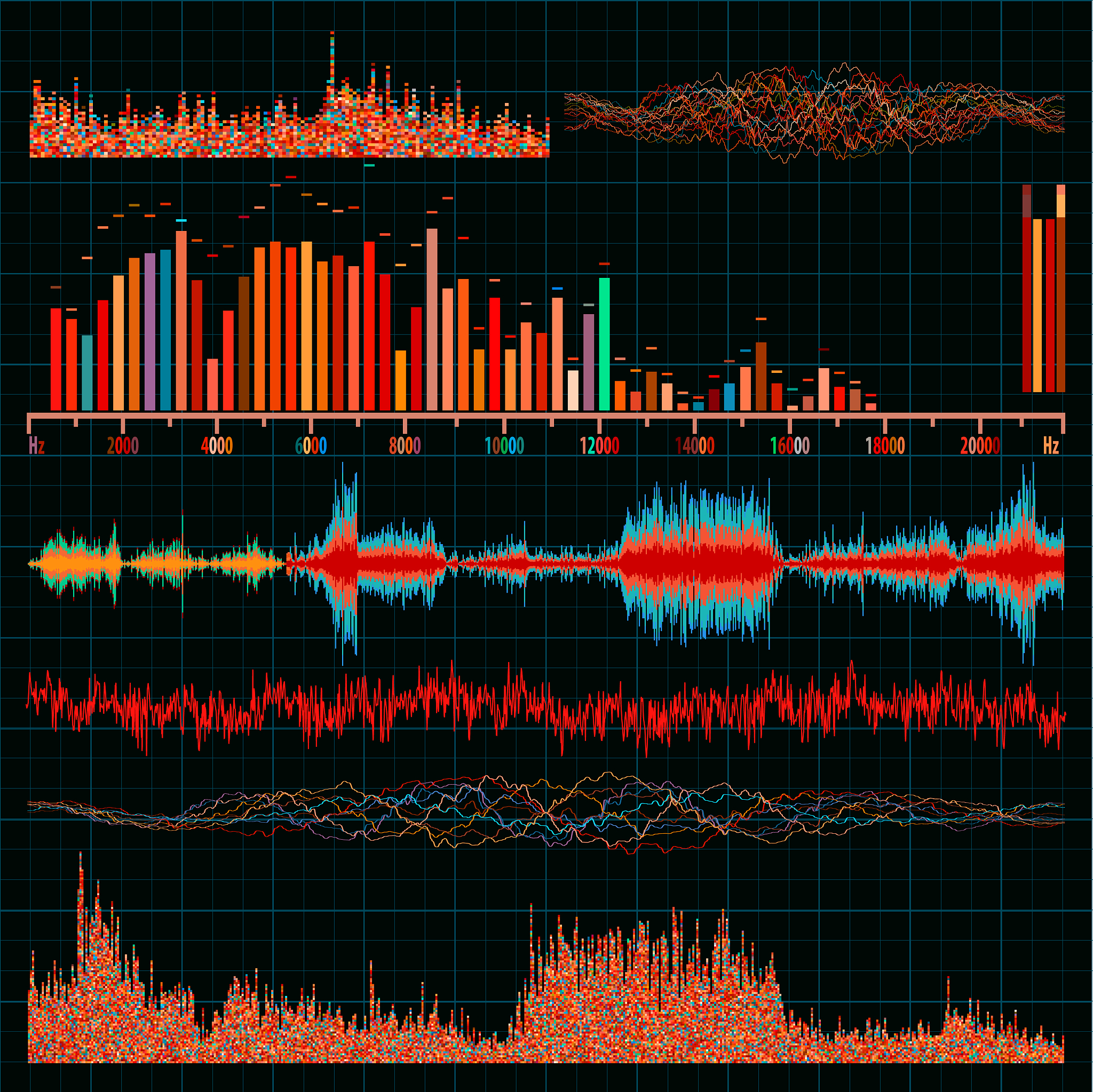Image resolution: width=1093 pixels, height=1092 pixels.
Task: Click the teal bar near 1000 Hz
Action: 87,373
